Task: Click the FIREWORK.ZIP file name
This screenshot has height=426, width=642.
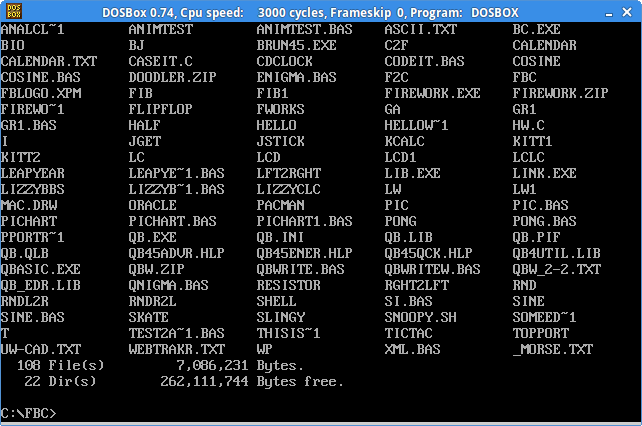Action: click(x=560, y=93)
